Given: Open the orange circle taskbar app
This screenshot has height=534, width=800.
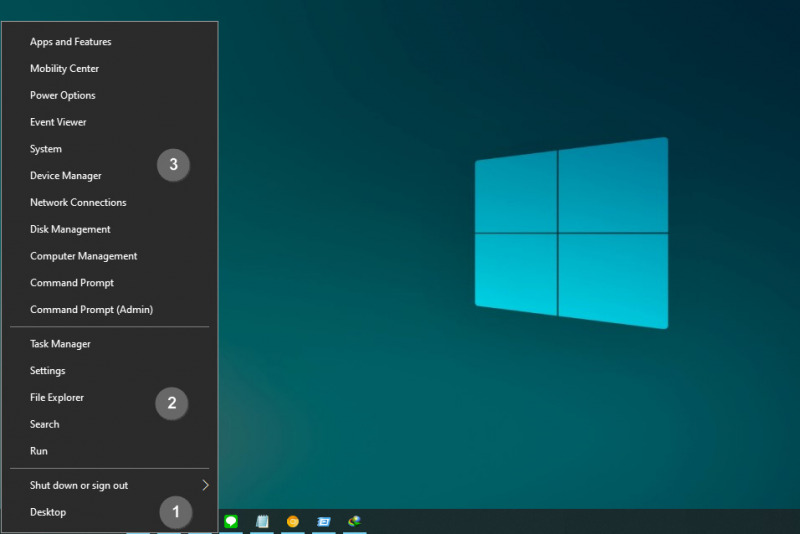Looking at the screenshot, I should (x=293, y=521).
